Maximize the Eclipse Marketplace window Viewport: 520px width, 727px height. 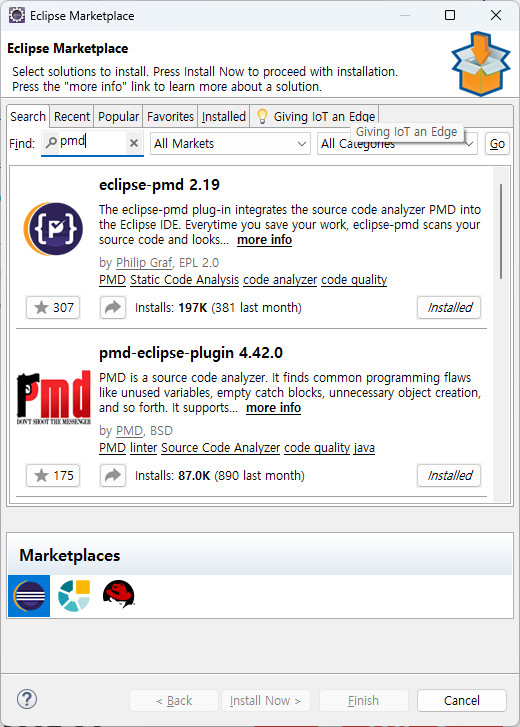tap(450, 15)
